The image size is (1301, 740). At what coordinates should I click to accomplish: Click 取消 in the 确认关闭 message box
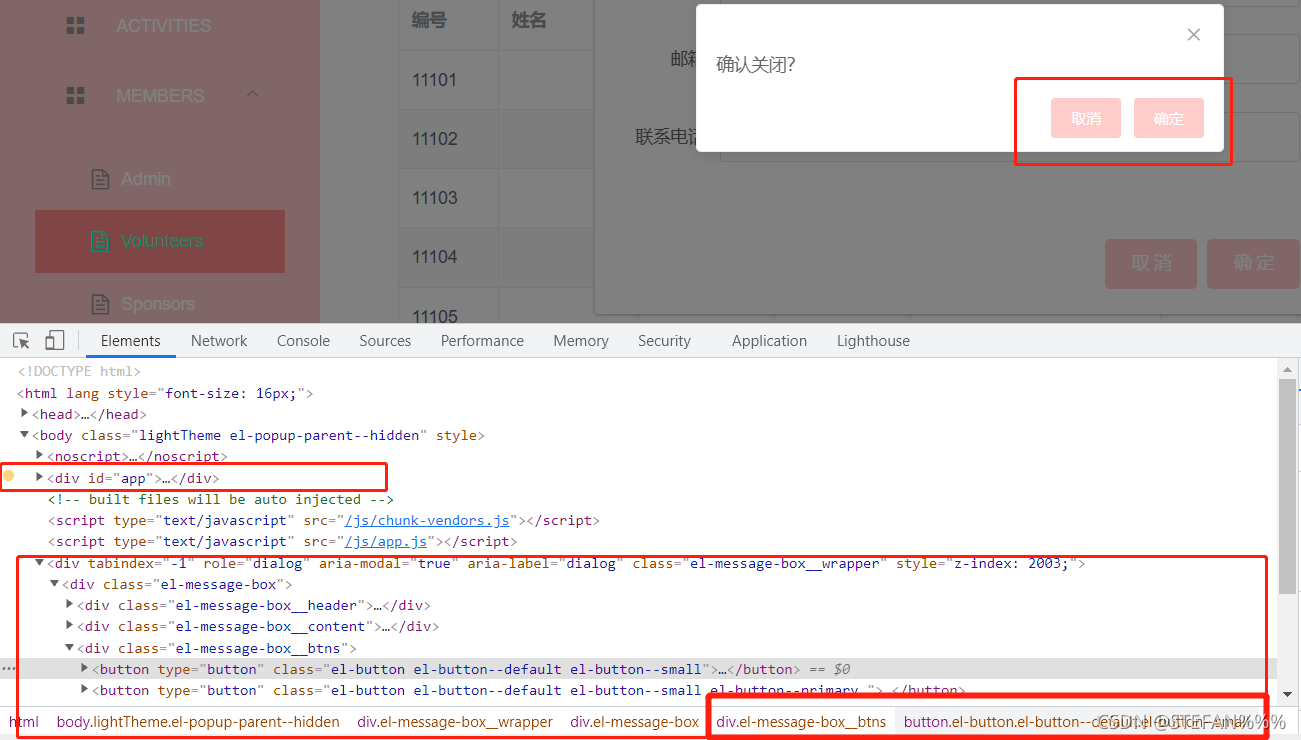click(x=1086, y=118)
